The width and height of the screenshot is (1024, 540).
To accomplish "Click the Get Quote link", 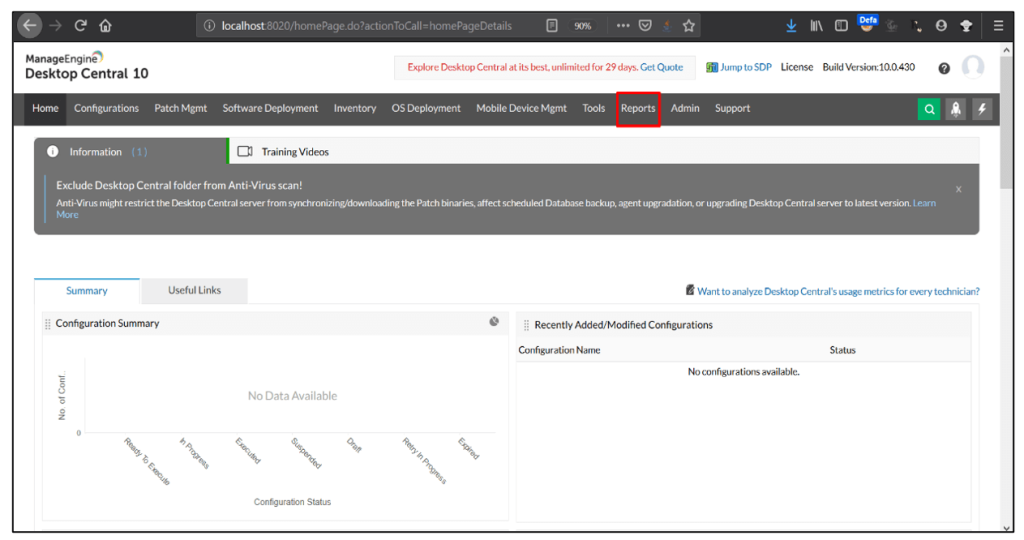I will [661, 67].
